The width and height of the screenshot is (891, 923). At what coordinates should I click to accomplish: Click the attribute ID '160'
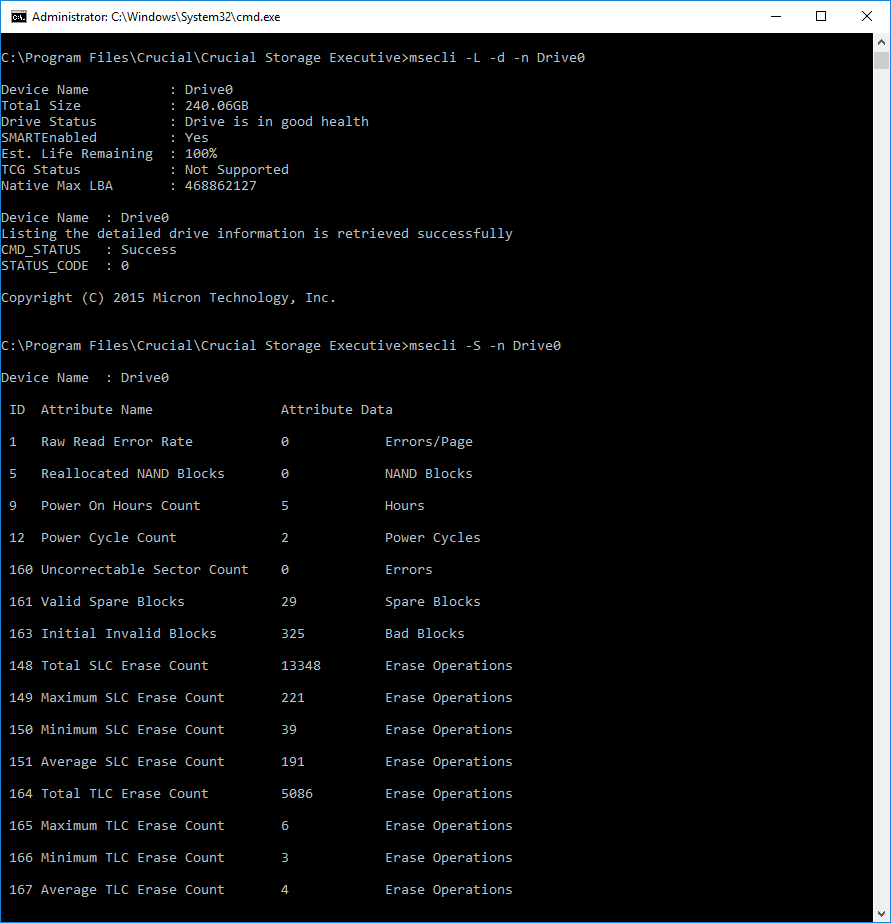[x=21, y=570]
